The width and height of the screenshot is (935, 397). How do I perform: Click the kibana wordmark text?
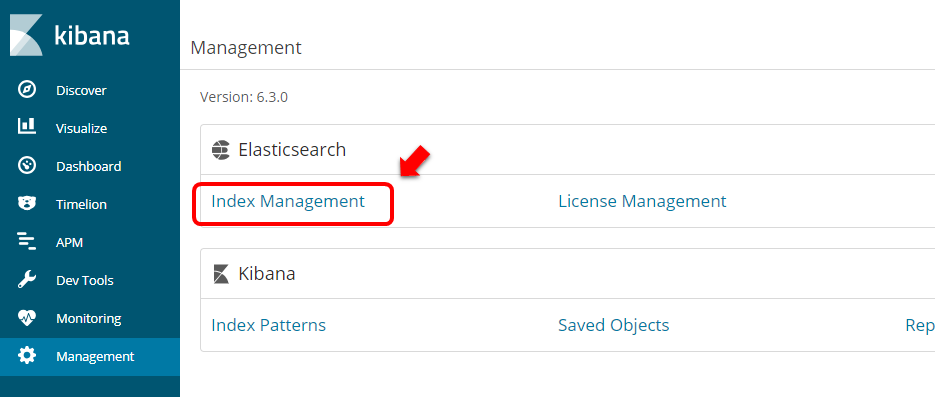92,35
